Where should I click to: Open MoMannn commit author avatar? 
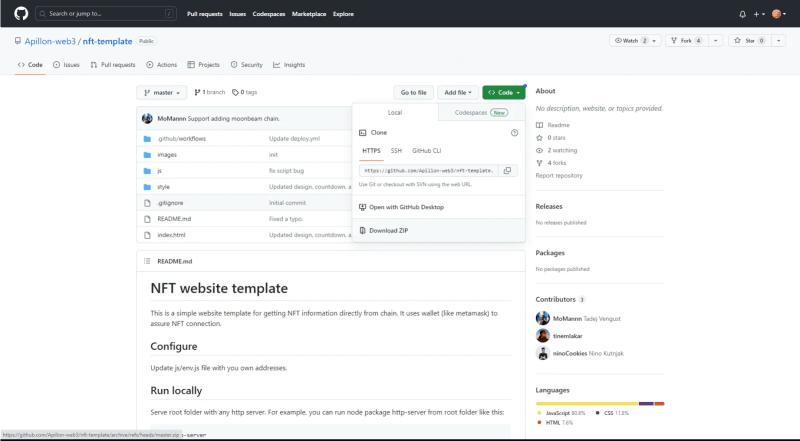147,118
